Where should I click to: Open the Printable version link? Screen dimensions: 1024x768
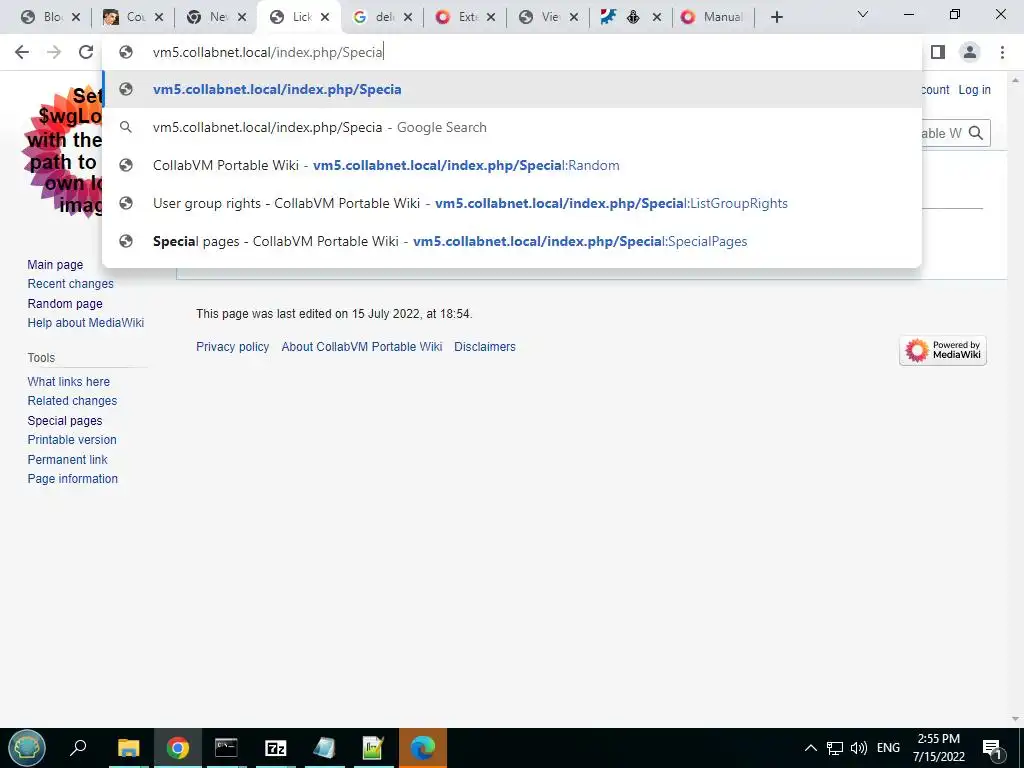coord(72,440)
